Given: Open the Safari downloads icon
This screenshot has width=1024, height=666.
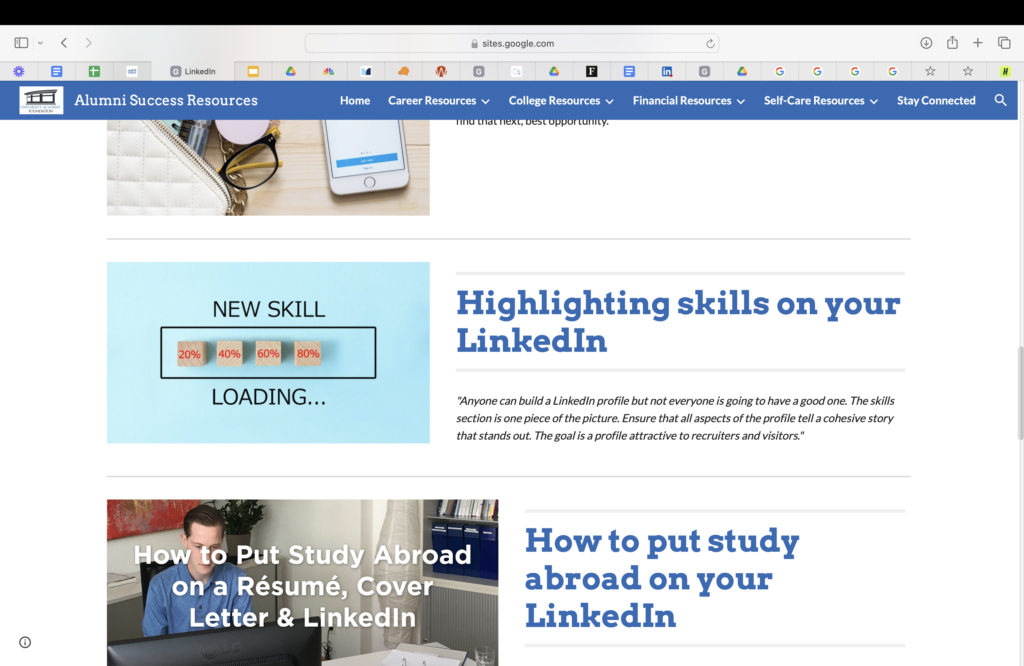Looking at the screenshot, I should [x=926, y=42].
